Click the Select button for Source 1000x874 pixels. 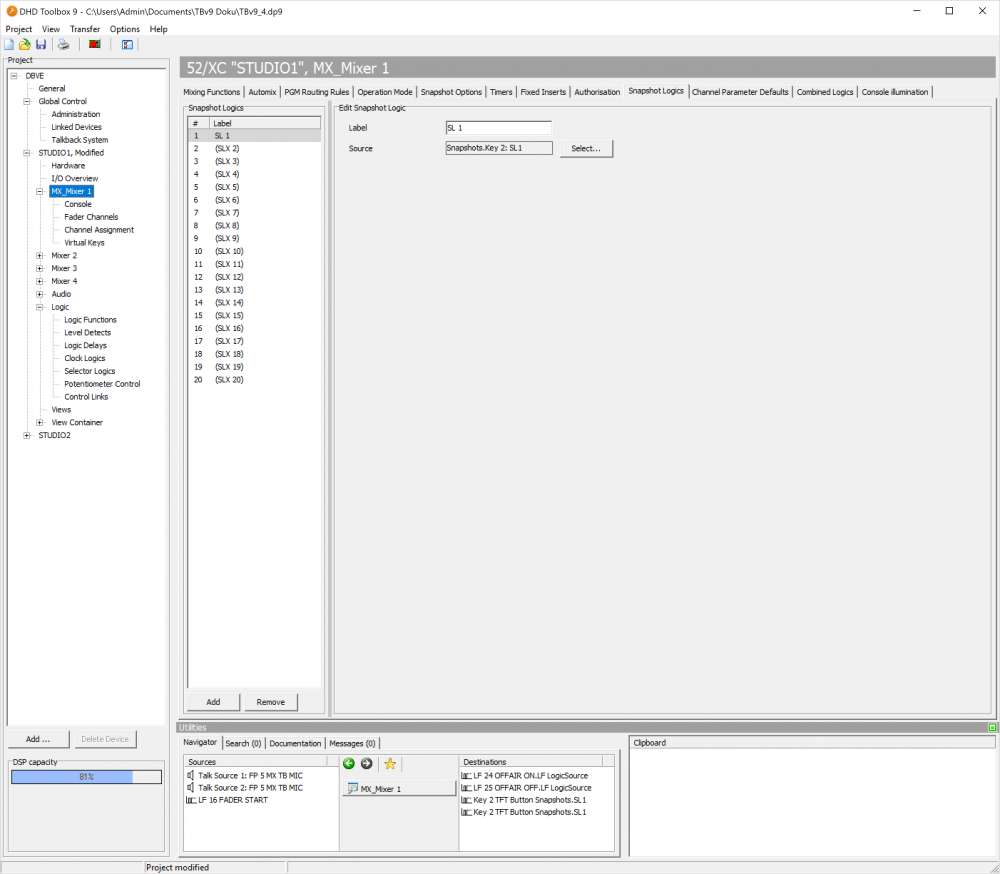point(586,148)
